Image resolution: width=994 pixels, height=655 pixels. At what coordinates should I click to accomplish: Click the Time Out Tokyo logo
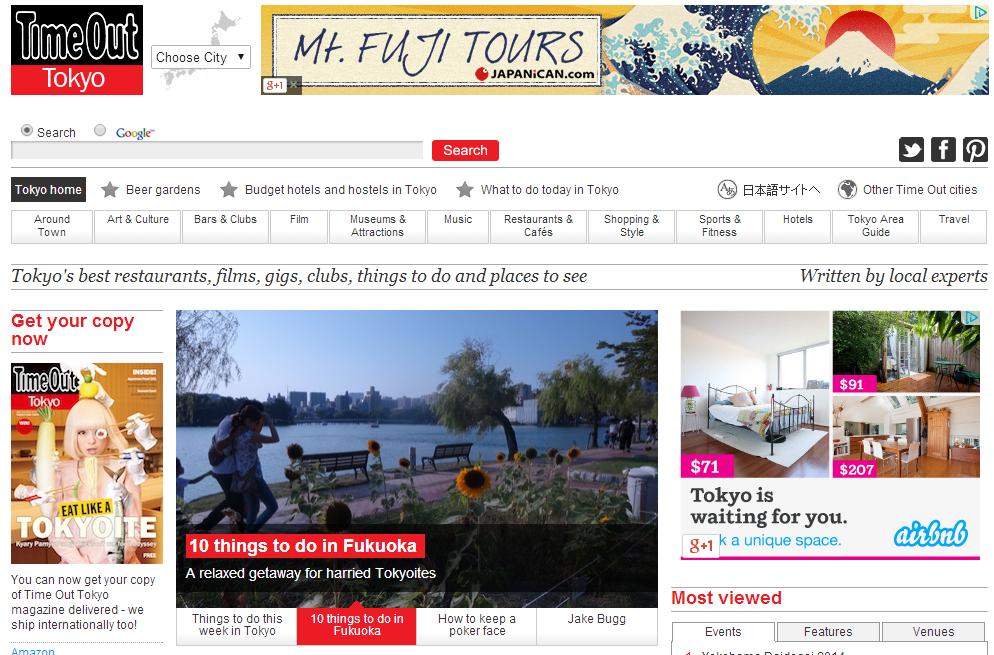click(77, 50)
